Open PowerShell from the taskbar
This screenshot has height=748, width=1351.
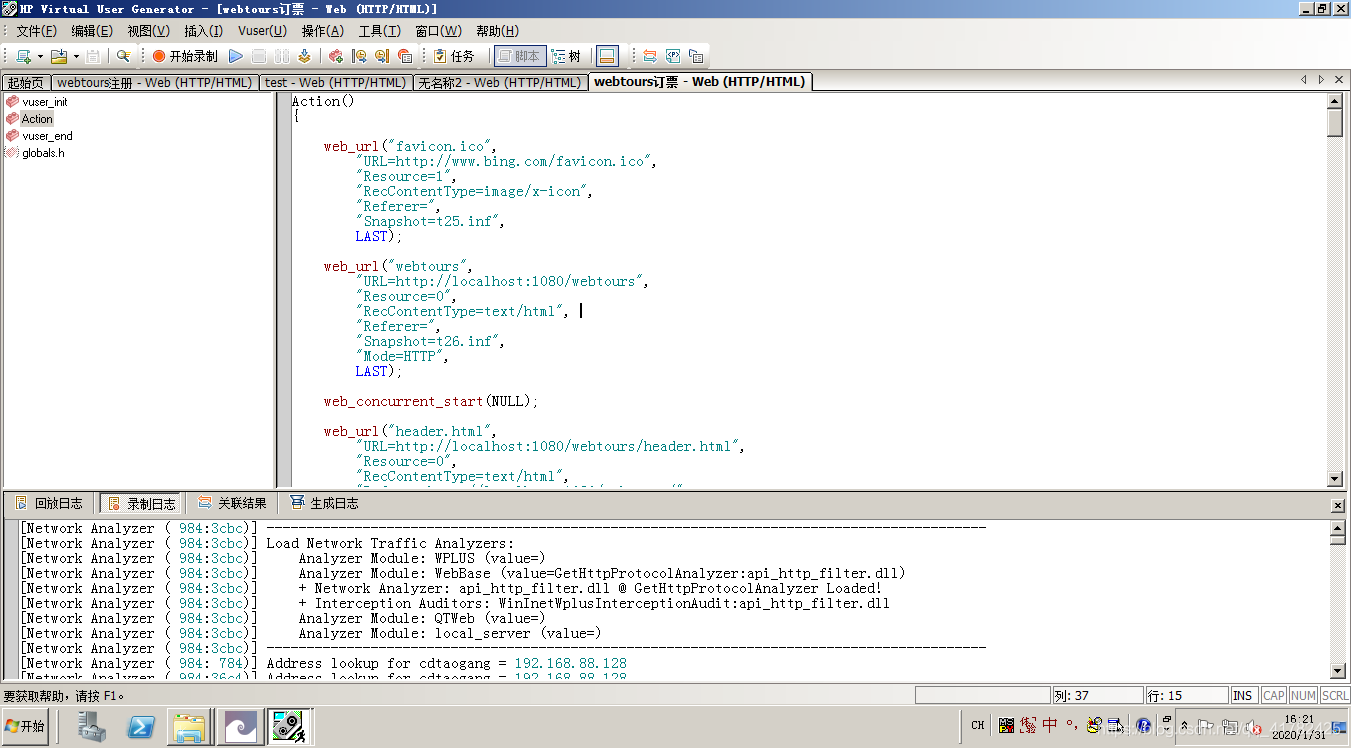point(140,726)
